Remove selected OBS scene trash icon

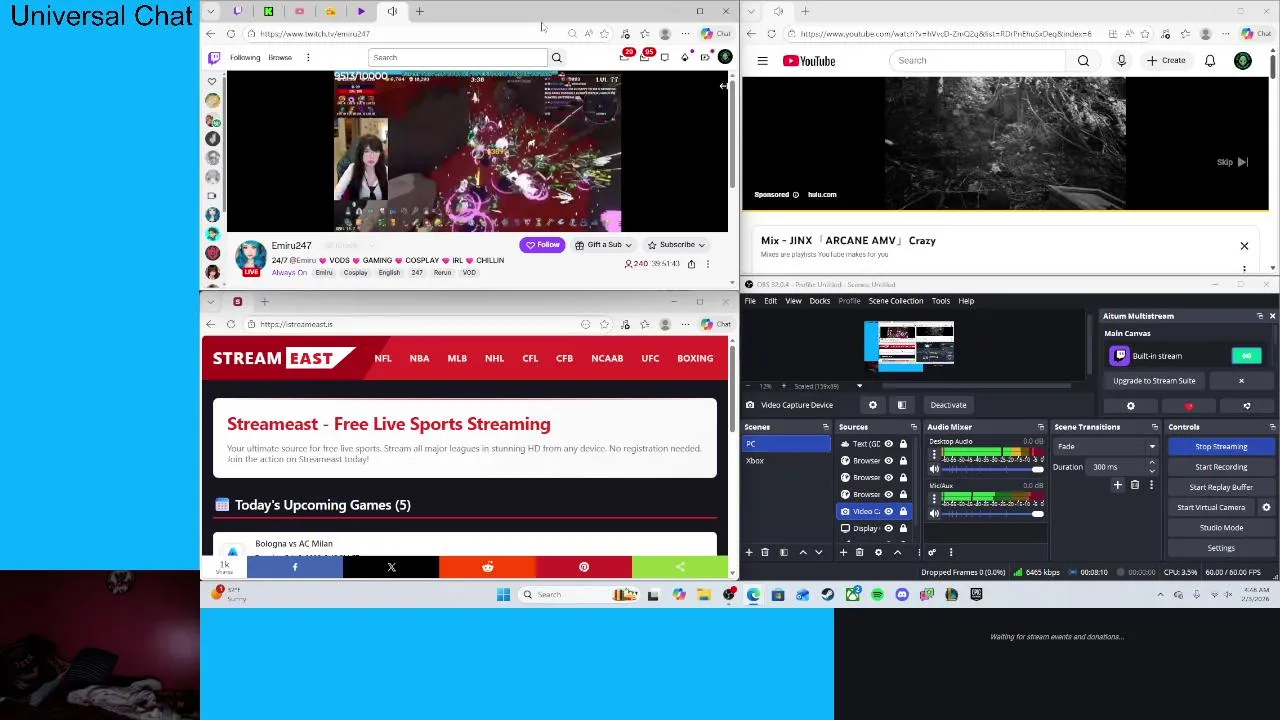(x=765, y=552)
